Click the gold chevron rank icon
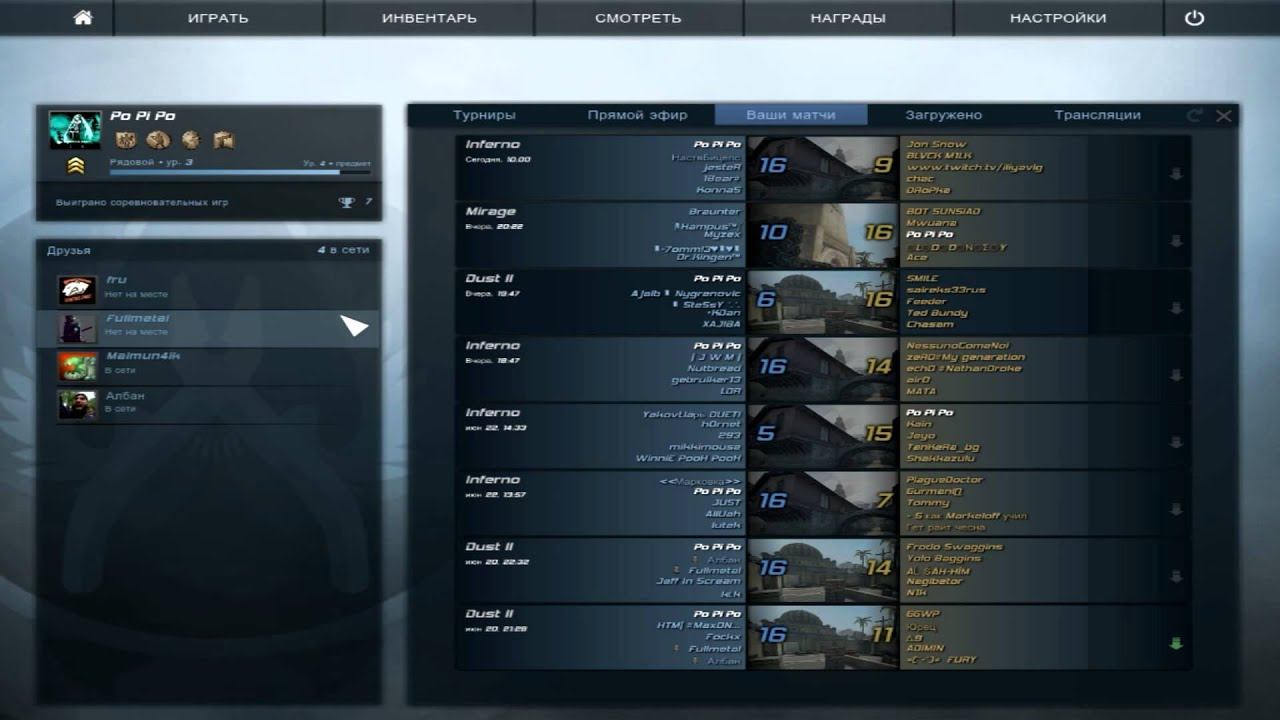1280x720 pixels. pos(76,166)
